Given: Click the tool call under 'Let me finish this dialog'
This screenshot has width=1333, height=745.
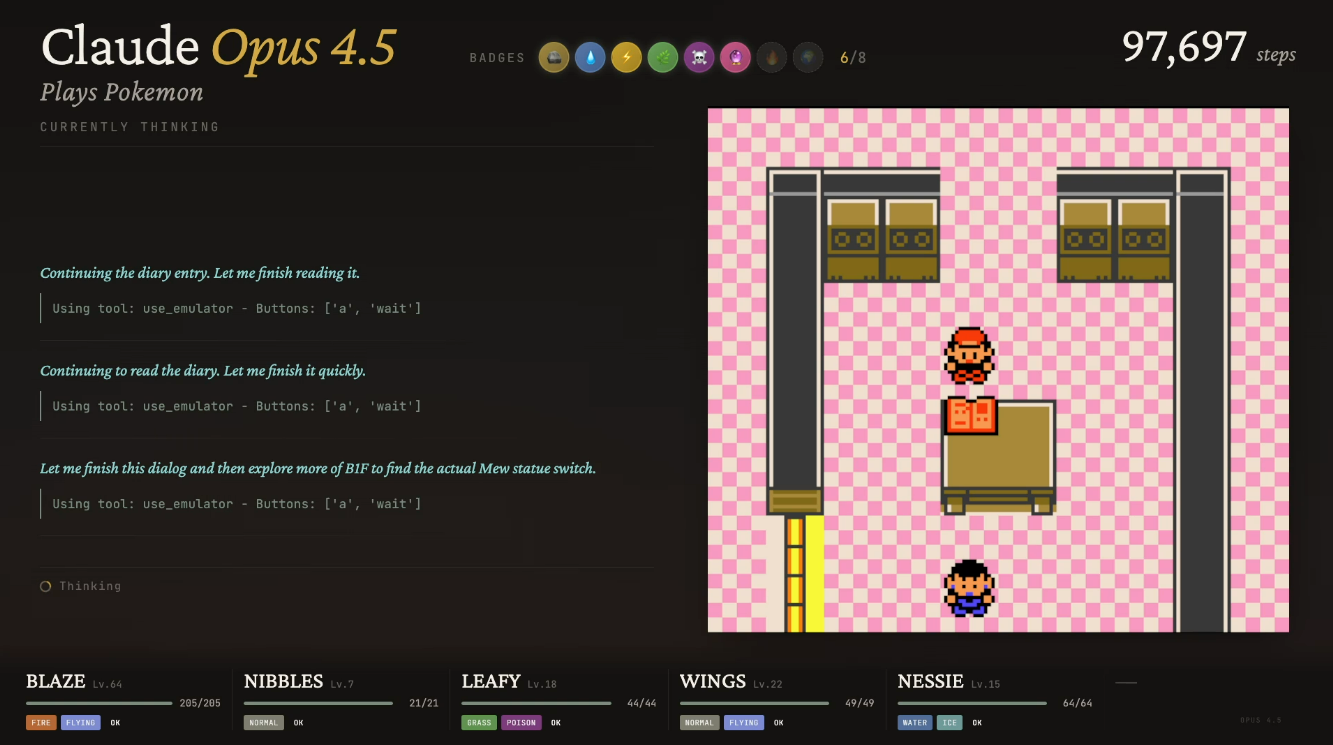Looking at the screenshot, I should tap(237, 503).
